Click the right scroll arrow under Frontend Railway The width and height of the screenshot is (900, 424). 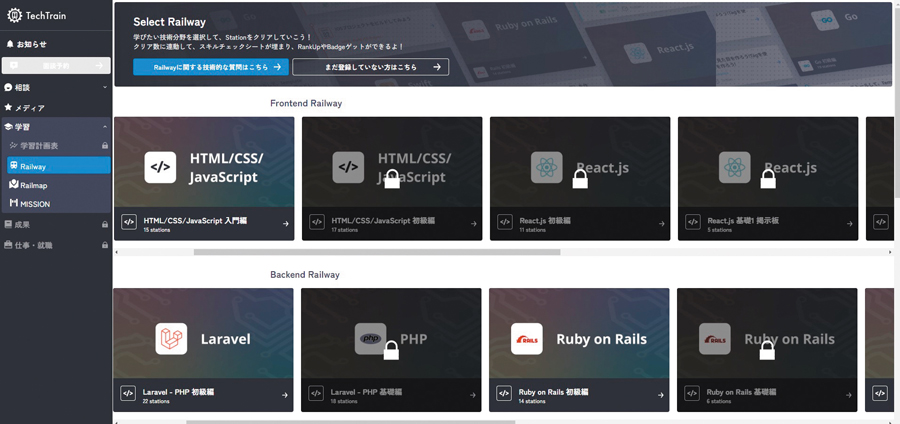pyautogui.click(x=890, y=252)
